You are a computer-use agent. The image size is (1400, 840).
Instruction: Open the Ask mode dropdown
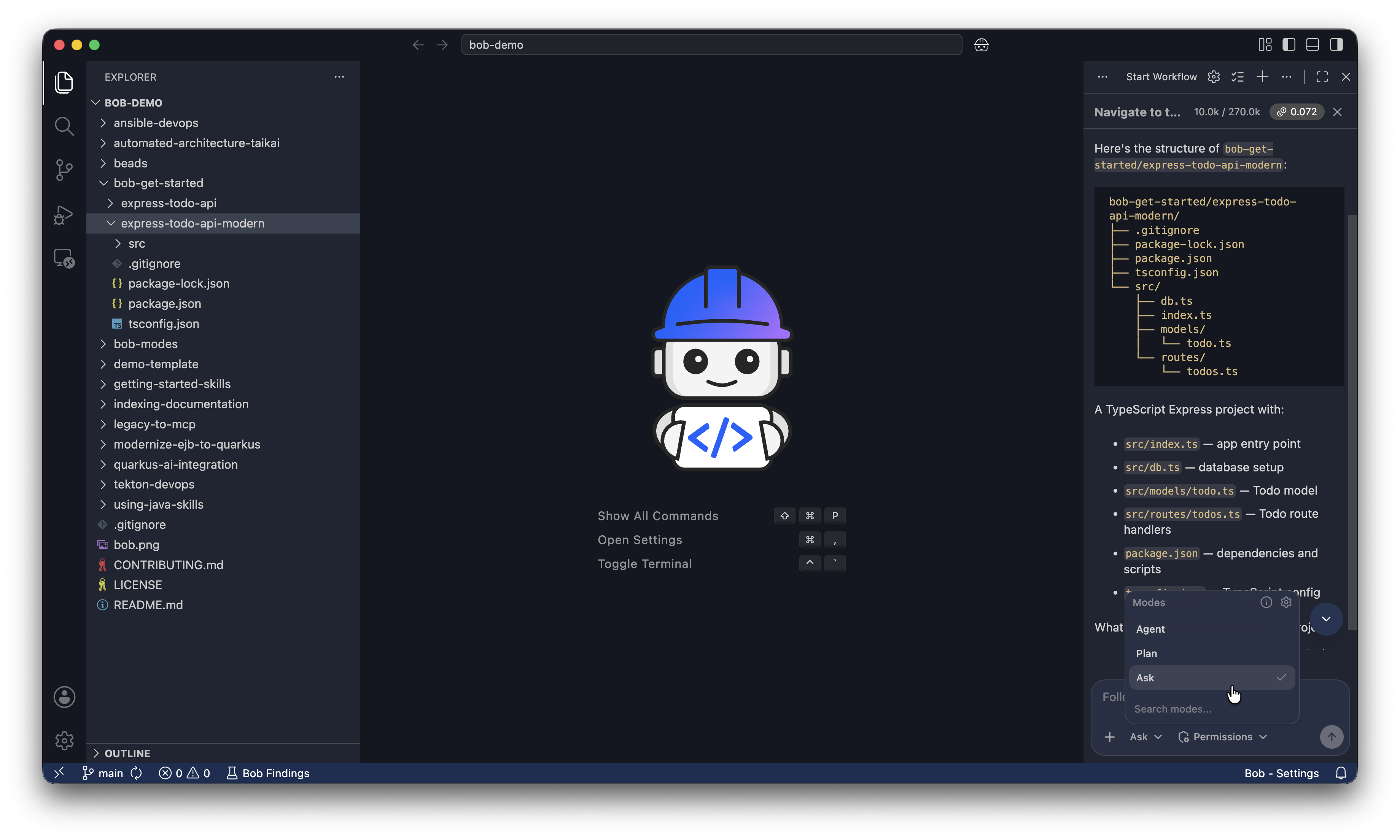click(x=1145, y=737)
